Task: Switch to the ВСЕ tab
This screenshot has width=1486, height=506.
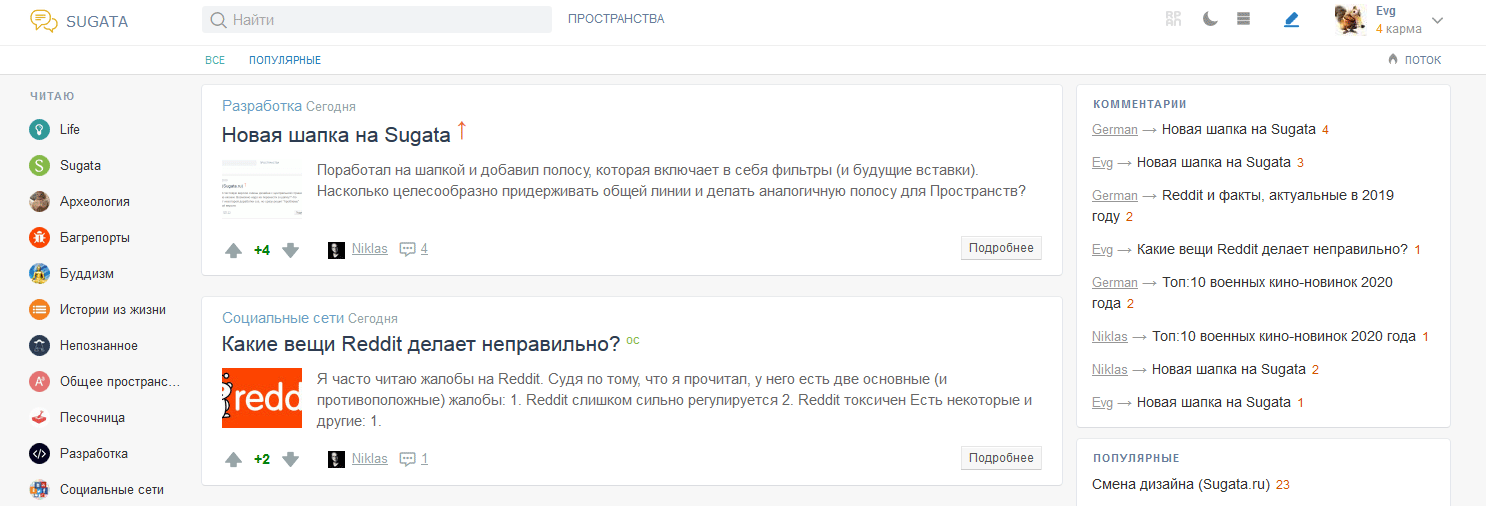Action: pos(215,60)
